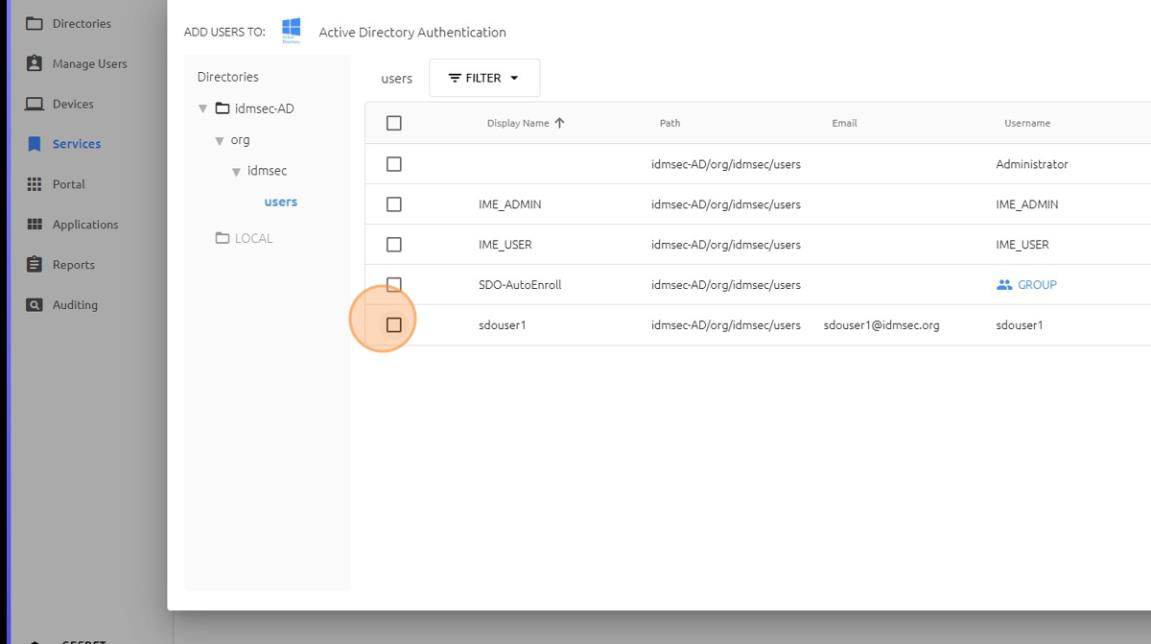Image resolution: width=1151 pixels, height=644 pixels.
Task: Collapse the idmsec-AD tree node
Action: pyautogui.click(x=203, y=109)
